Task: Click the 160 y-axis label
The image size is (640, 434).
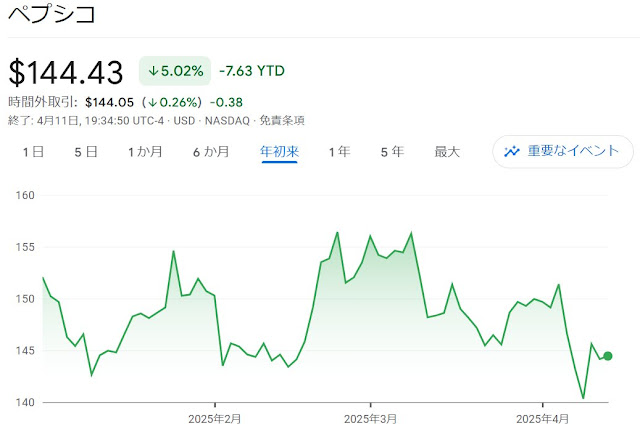Action: [x=25, y=195]
